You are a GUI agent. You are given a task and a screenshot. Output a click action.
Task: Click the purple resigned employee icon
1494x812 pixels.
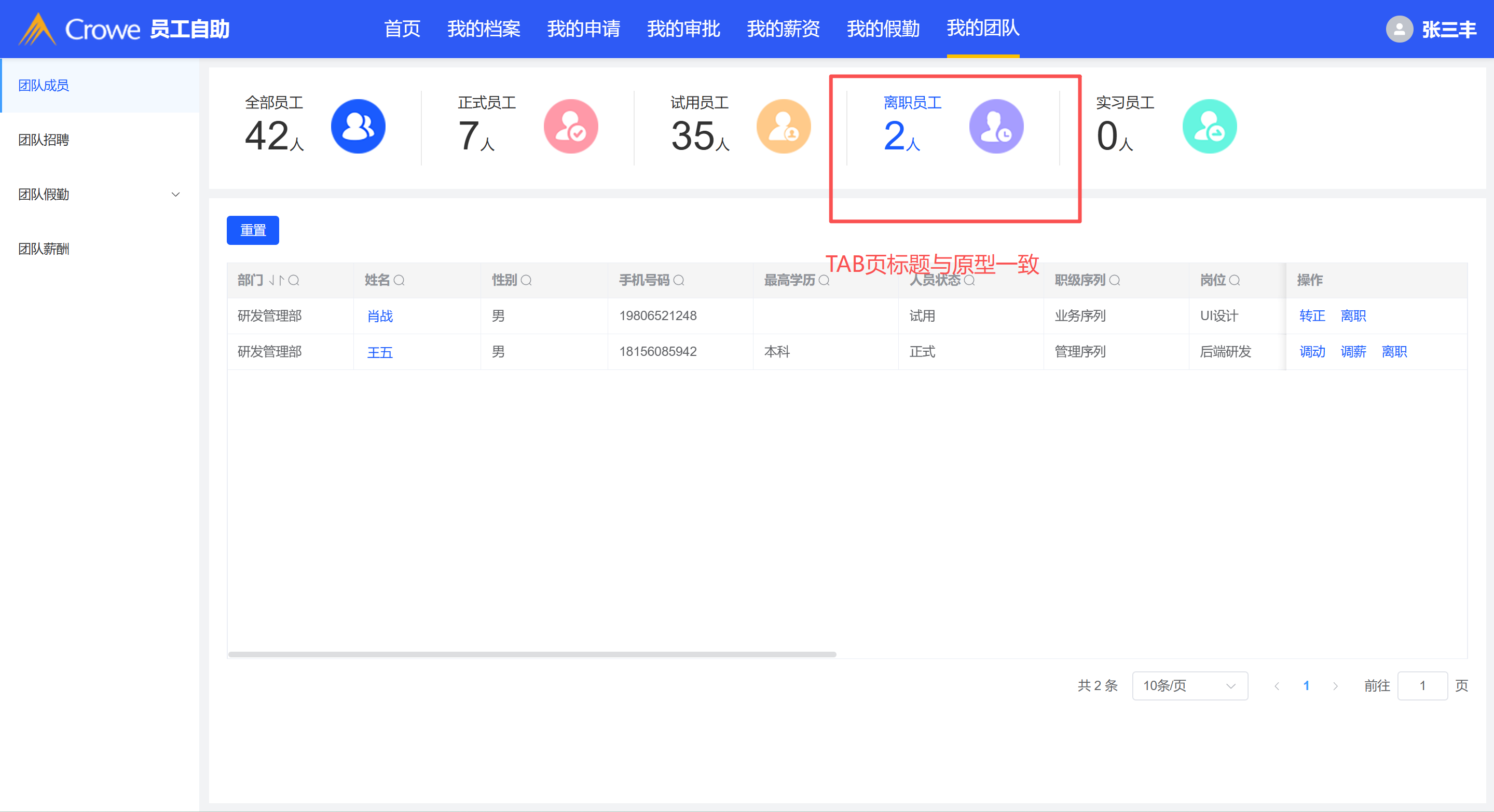[996, 127]
